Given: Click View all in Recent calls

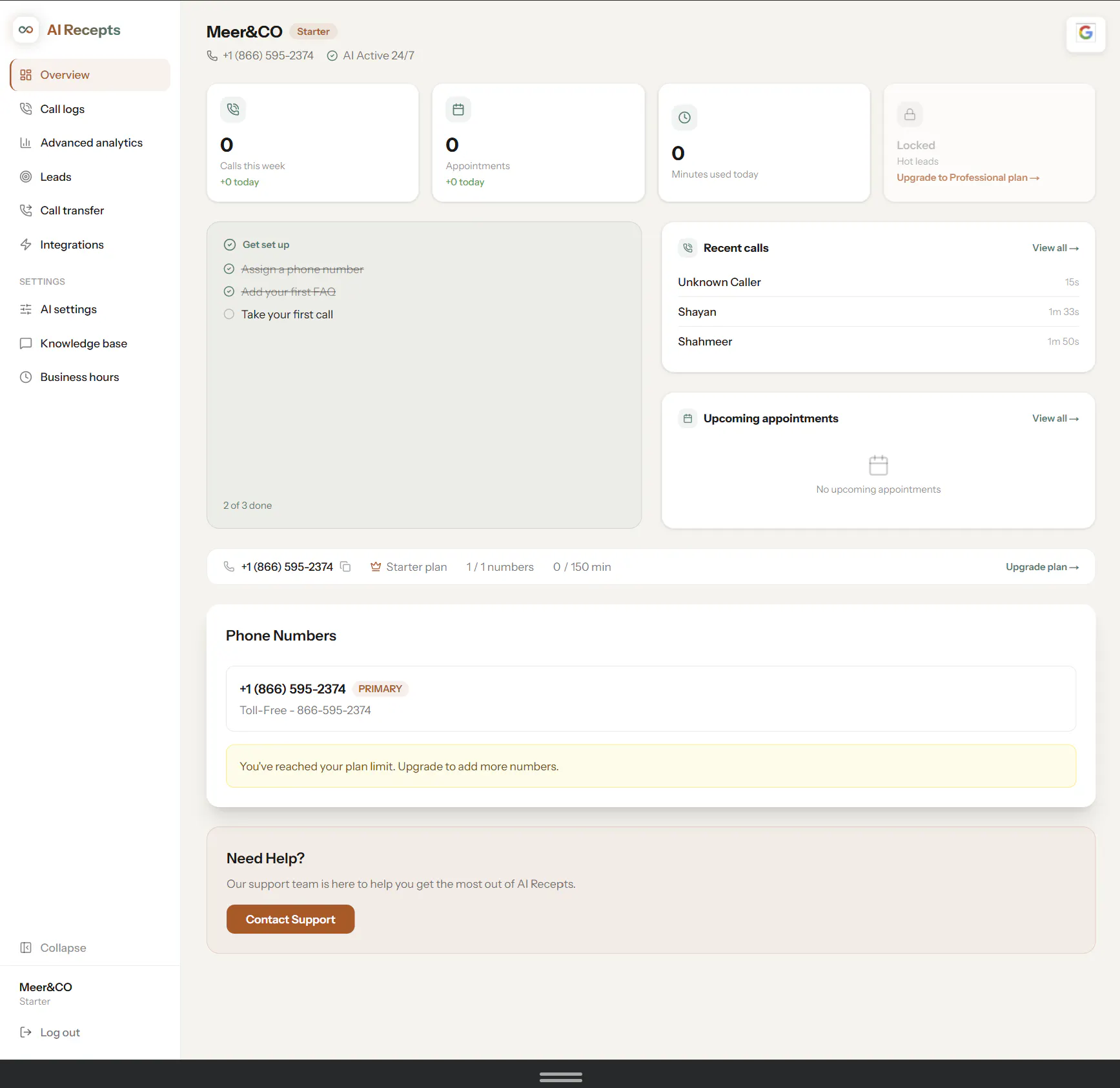Looking at the screenshot, I should pos(1055,248).
